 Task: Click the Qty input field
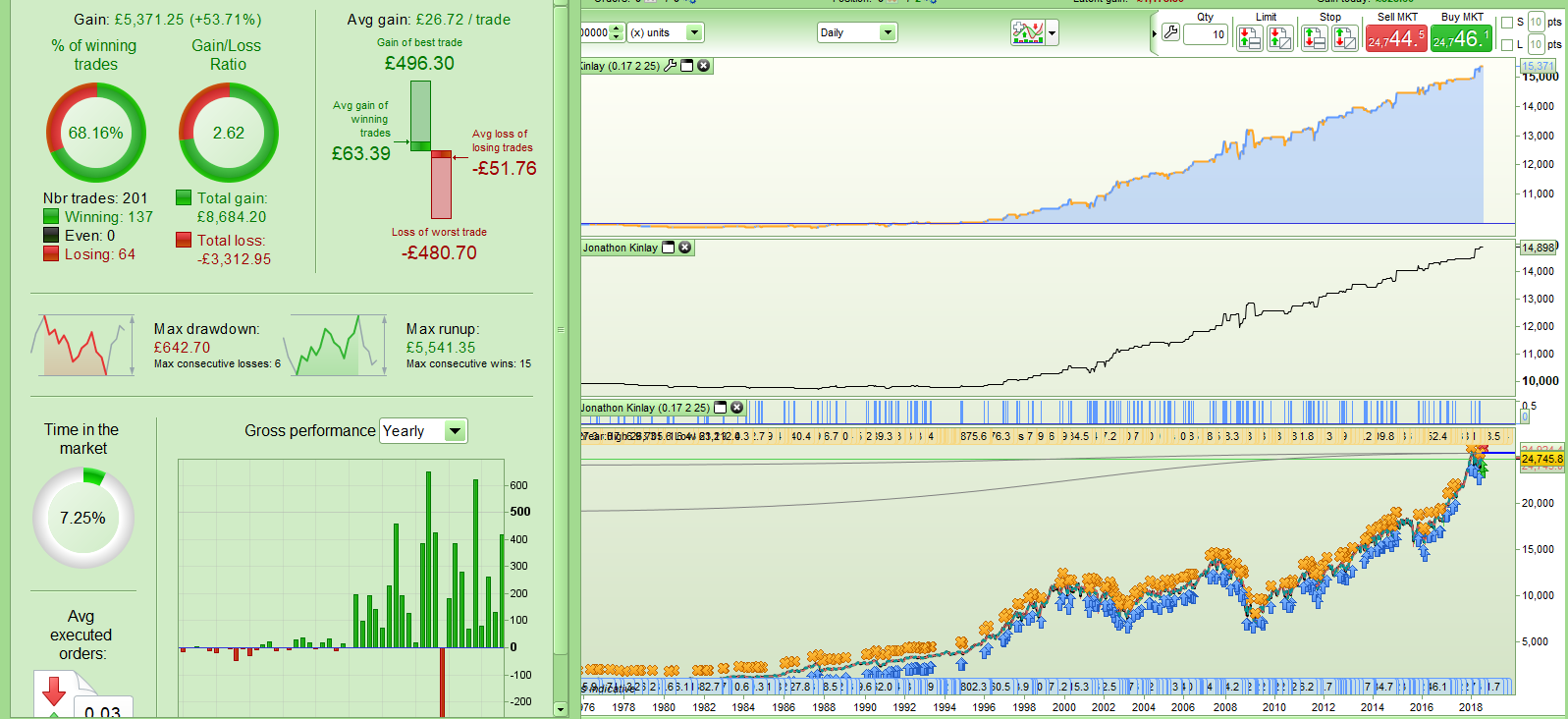(1206, 34)
